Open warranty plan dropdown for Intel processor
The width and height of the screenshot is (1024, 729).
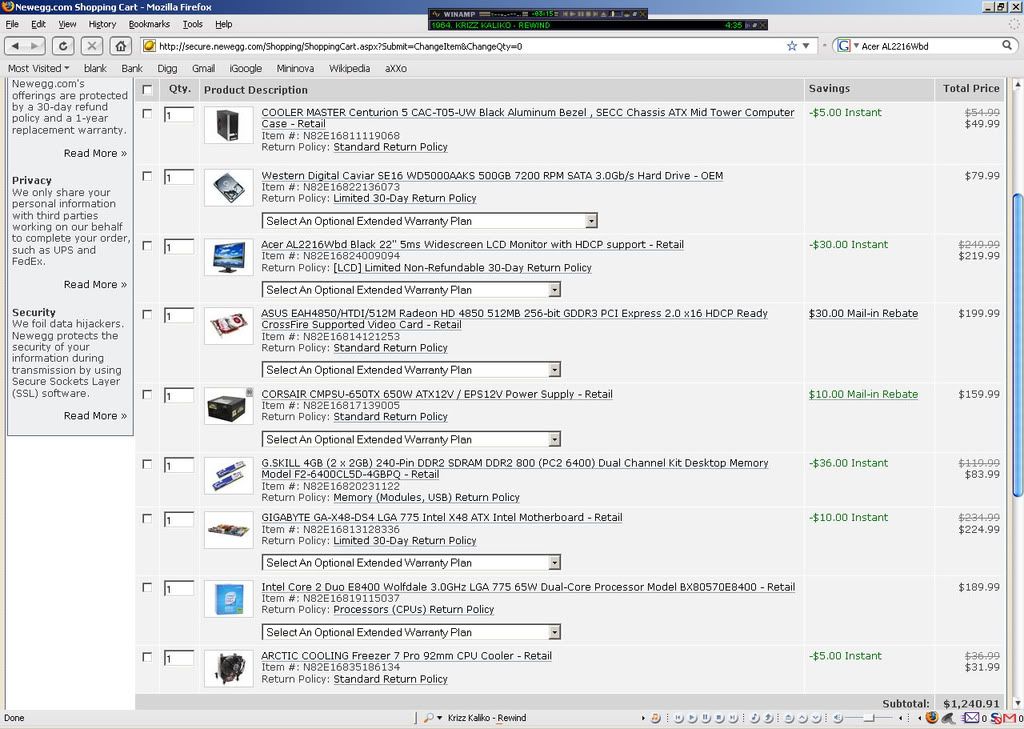pyautogui.click(x=411, y=632)
